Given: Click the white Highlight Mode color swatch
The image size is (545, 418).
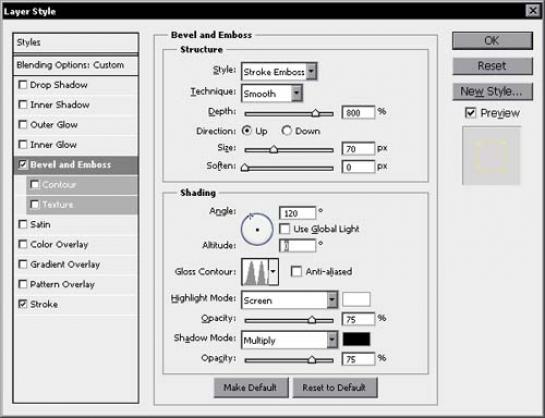Looking at the screenshot, I should point(356,300).
